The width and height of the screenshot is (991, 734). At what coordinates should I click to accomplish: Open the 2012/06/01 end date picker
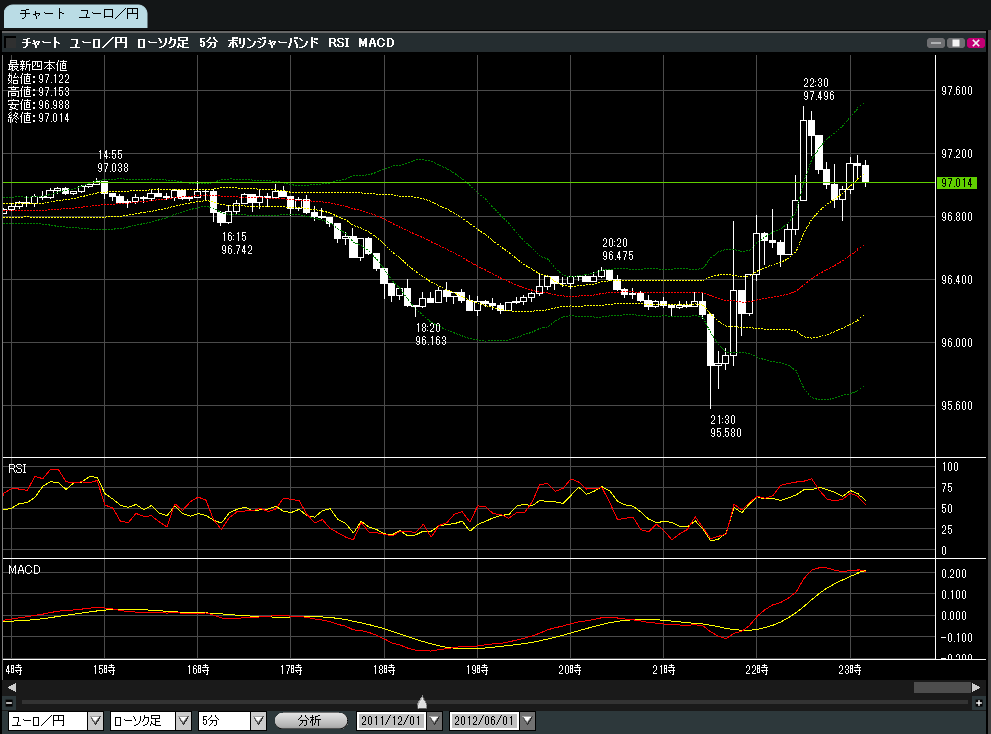tap(528, 720)
